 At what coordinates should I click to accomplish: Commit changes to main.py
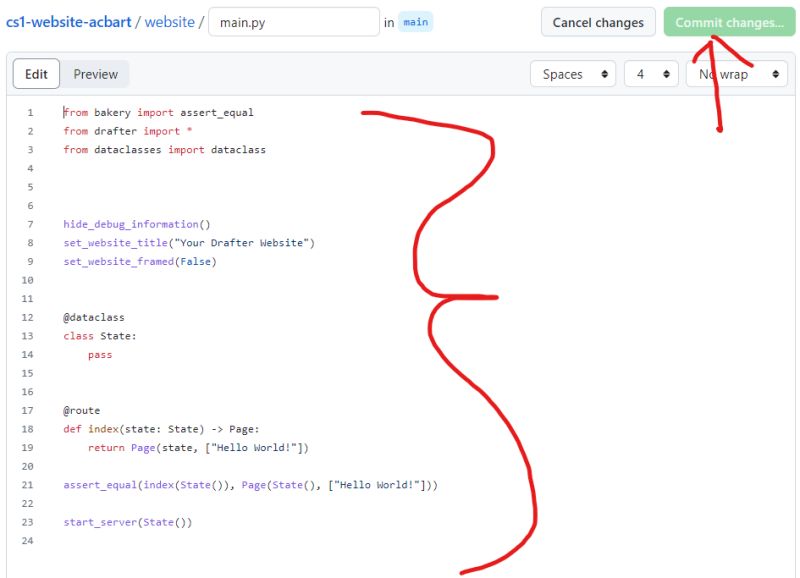pyautogui.click(x=729, y=22)
